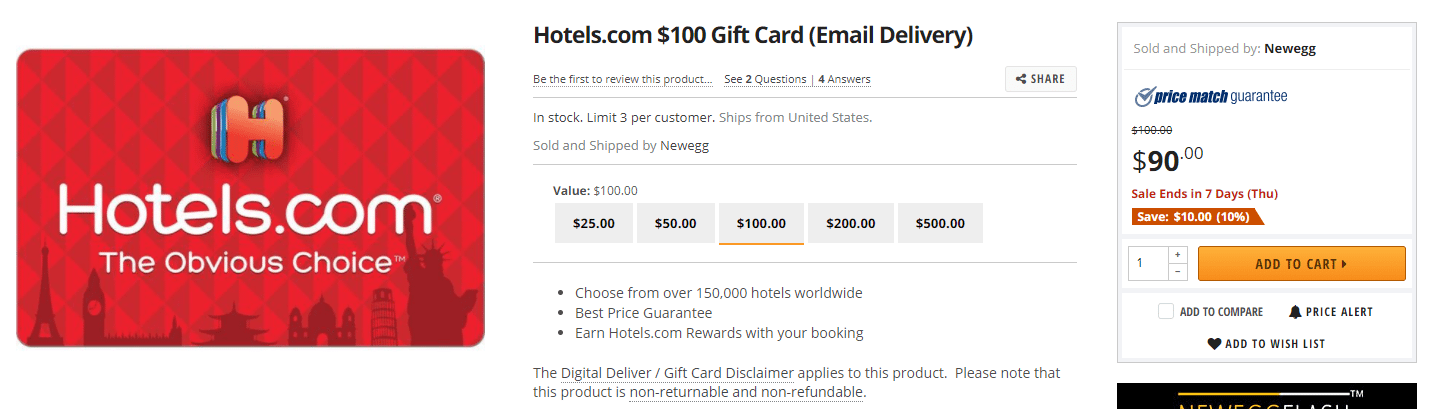
Task: Choose the $200.00 gift card value
Action: (x=851, y=223)
